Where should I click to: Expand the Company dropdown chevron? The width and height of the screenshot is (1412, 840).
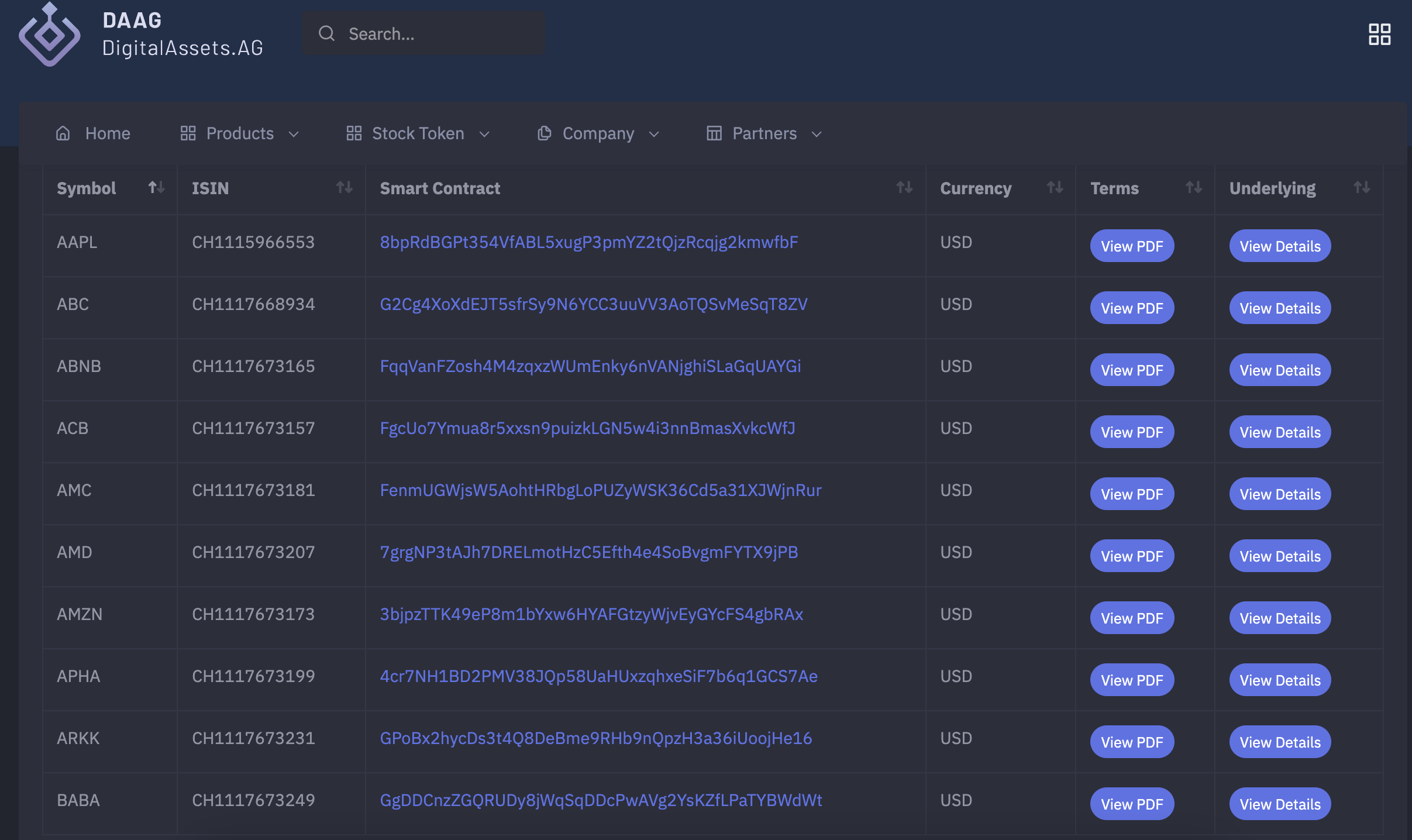[x=654, y=134]
